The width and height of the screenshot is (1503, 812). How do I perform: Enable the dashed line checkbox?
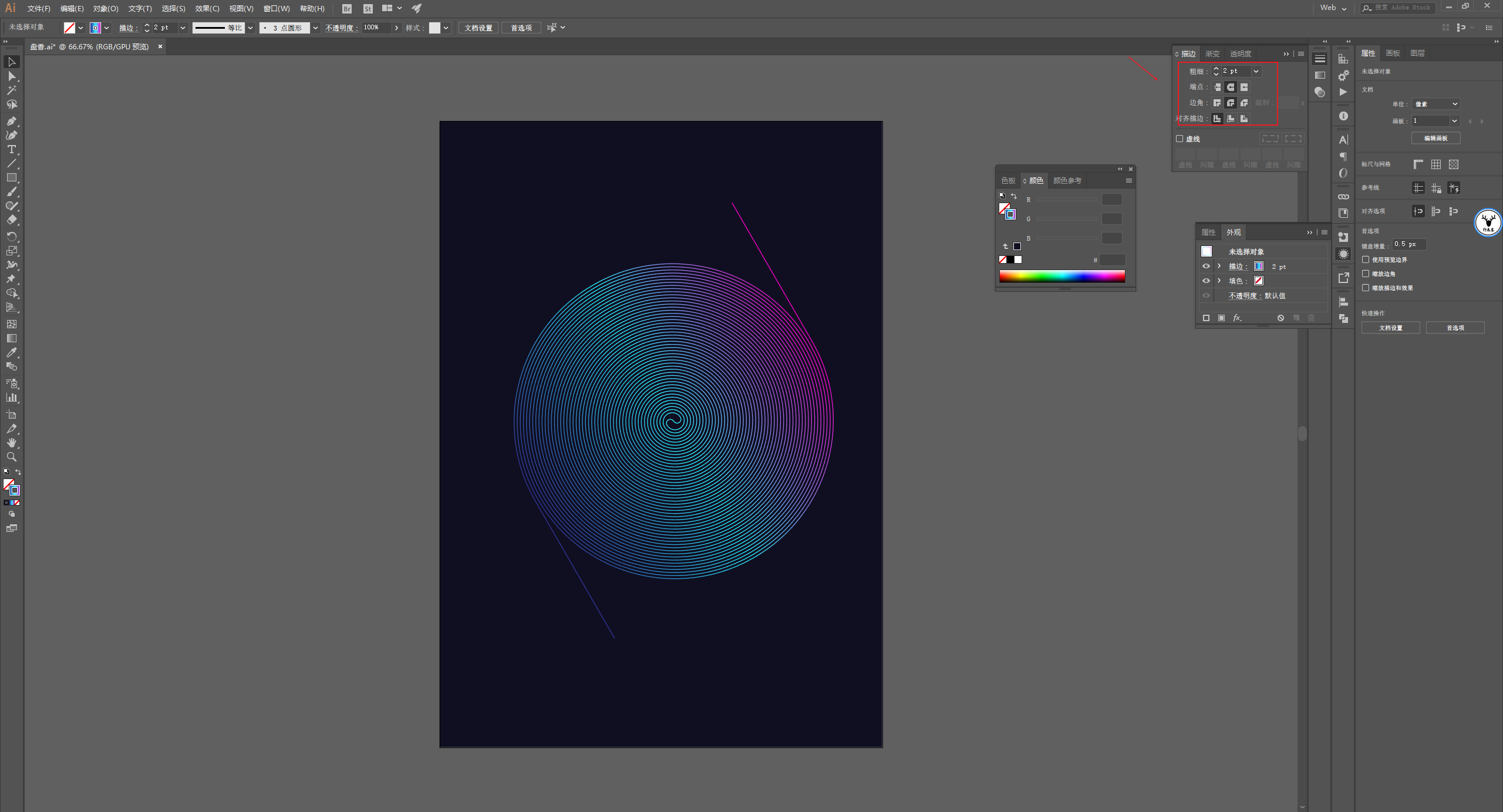click(x=1180, y=139)
